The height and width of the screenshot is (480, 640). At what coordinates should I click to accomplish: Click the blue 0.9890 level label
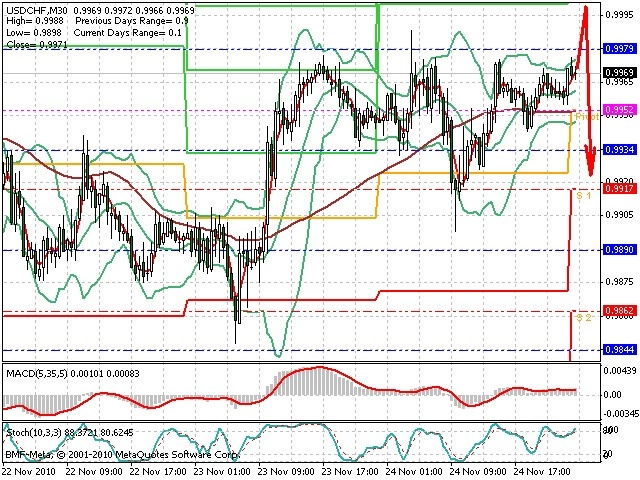point(619,249)
